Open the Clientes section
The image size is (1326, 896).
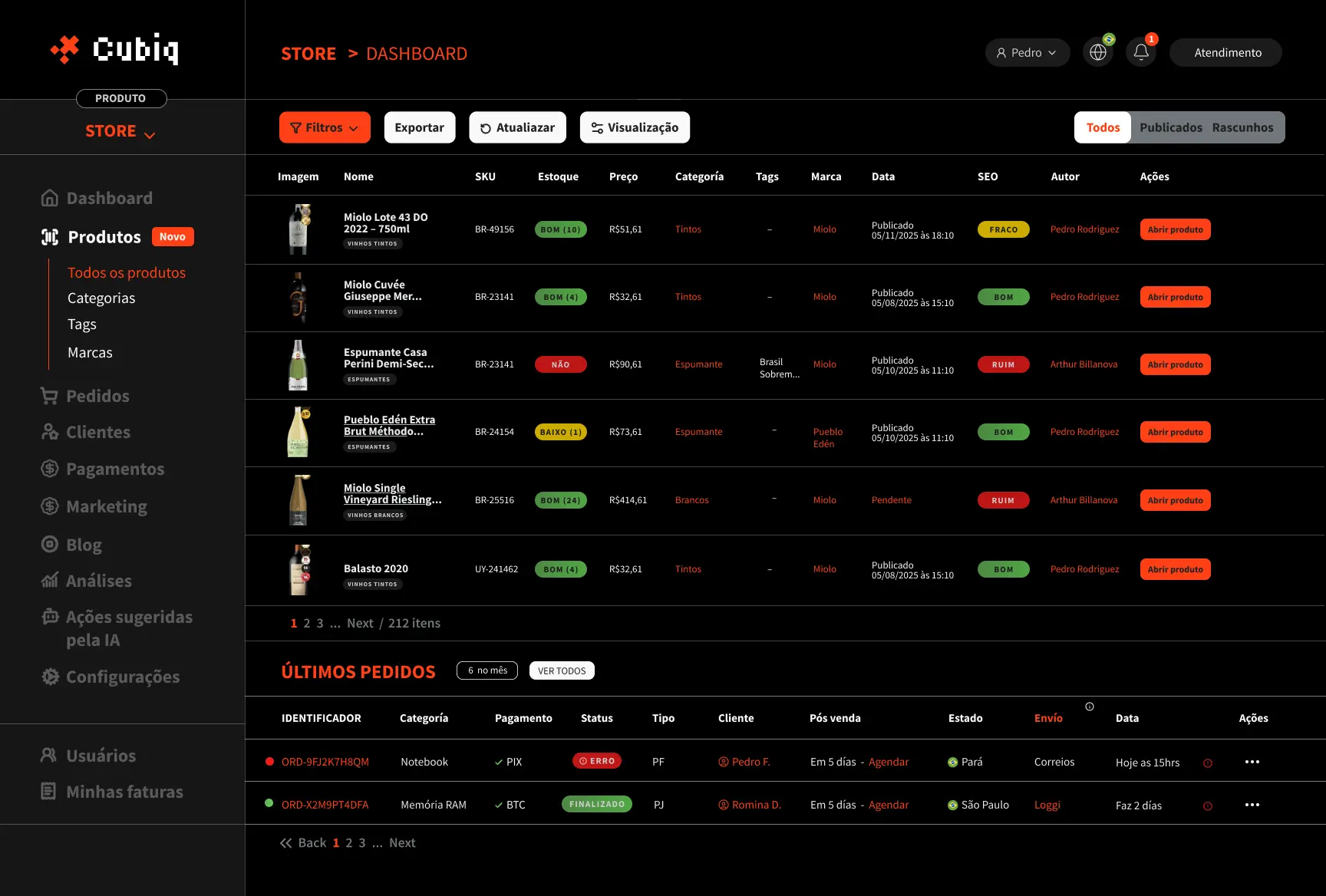pyautogui.click(x=49, y=432)
